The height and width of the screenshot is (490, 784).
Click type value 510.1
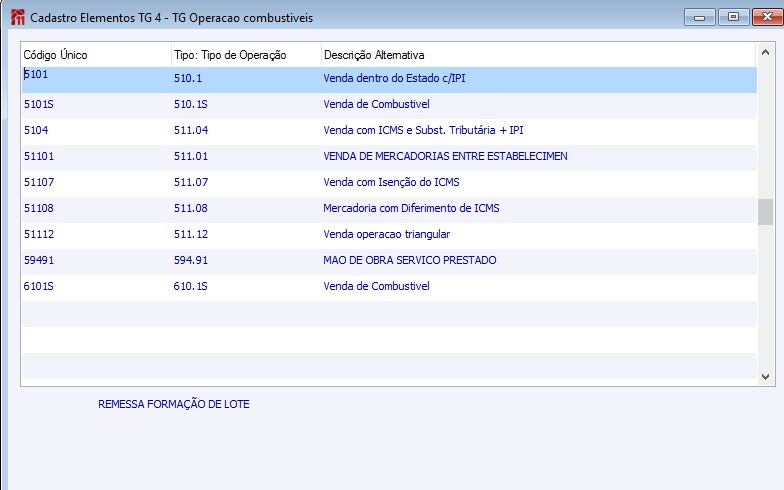click(x=188, y=78)
